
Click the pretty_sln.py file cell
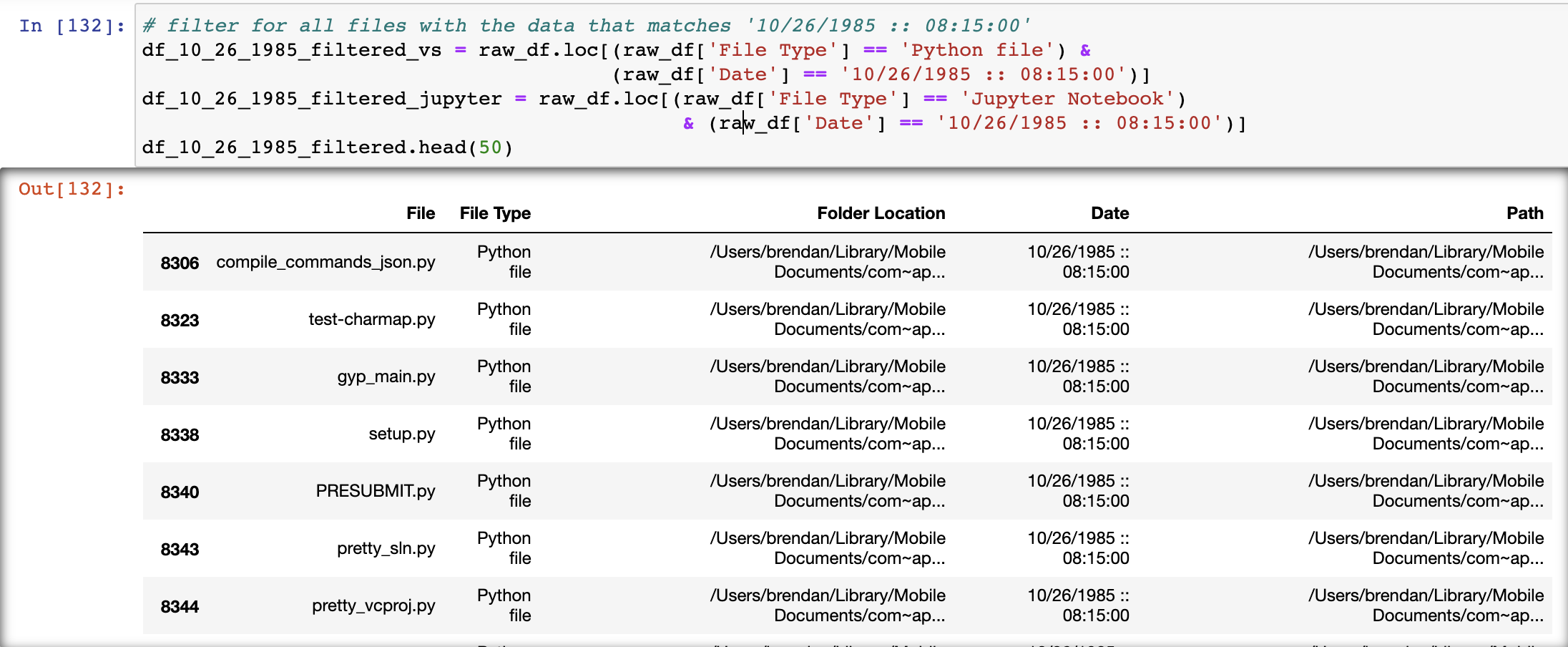pyautogui.click(x=386, y=548)
